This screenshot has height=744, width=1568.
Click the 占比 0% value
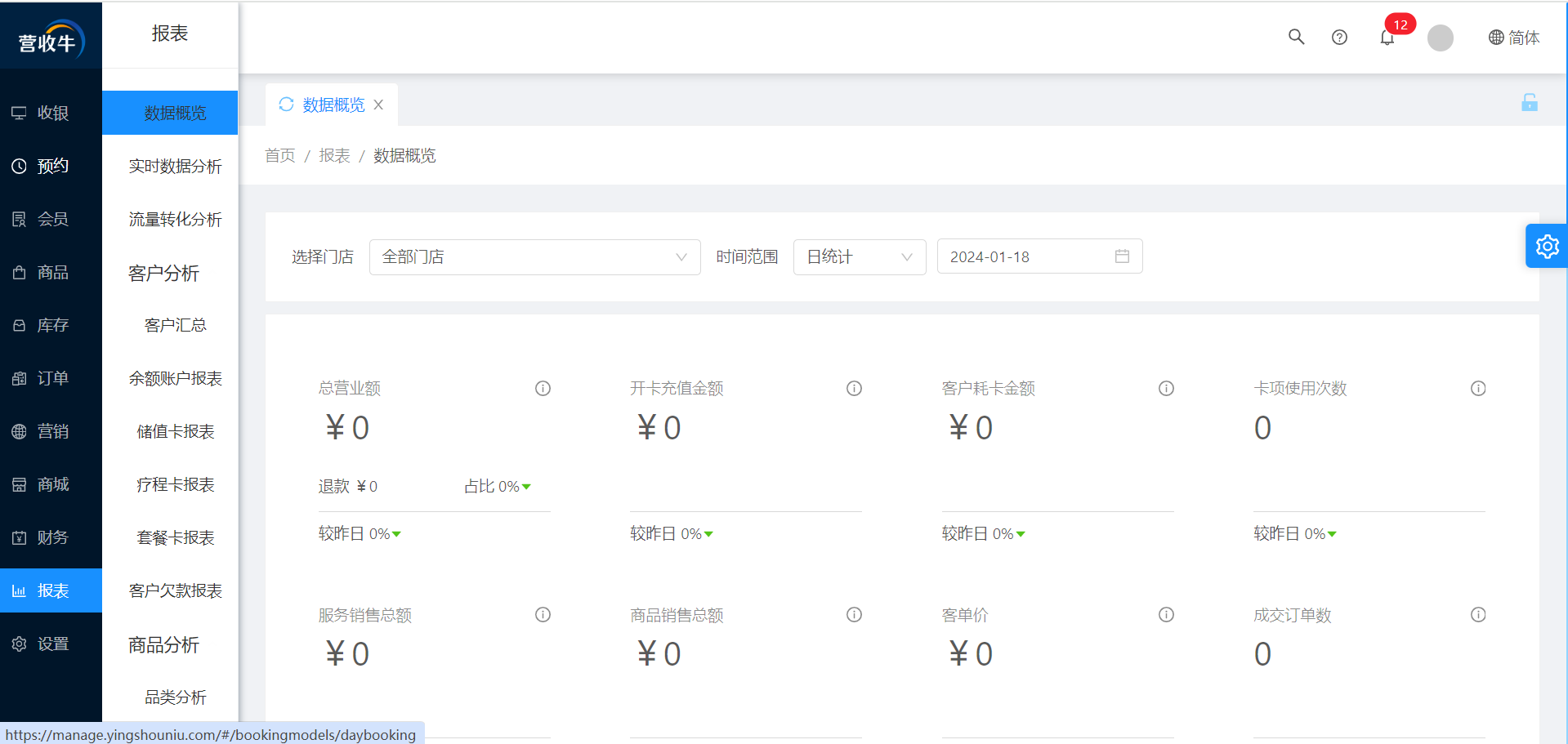click(x=498, y=487)
